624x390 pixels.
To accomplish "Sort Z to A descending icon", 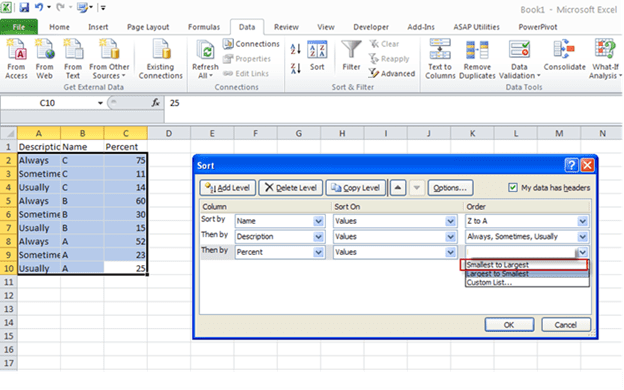I will coord(295,69).
